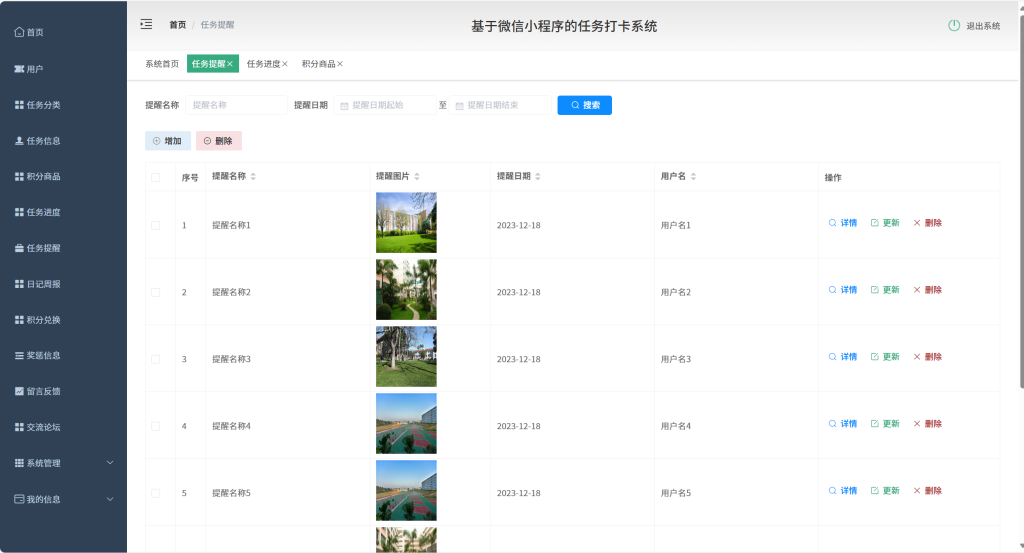This screenshot has width=1024, height=553.
Task: Open 任务进度 in the sidebar
Action: (x=37, y=212)
